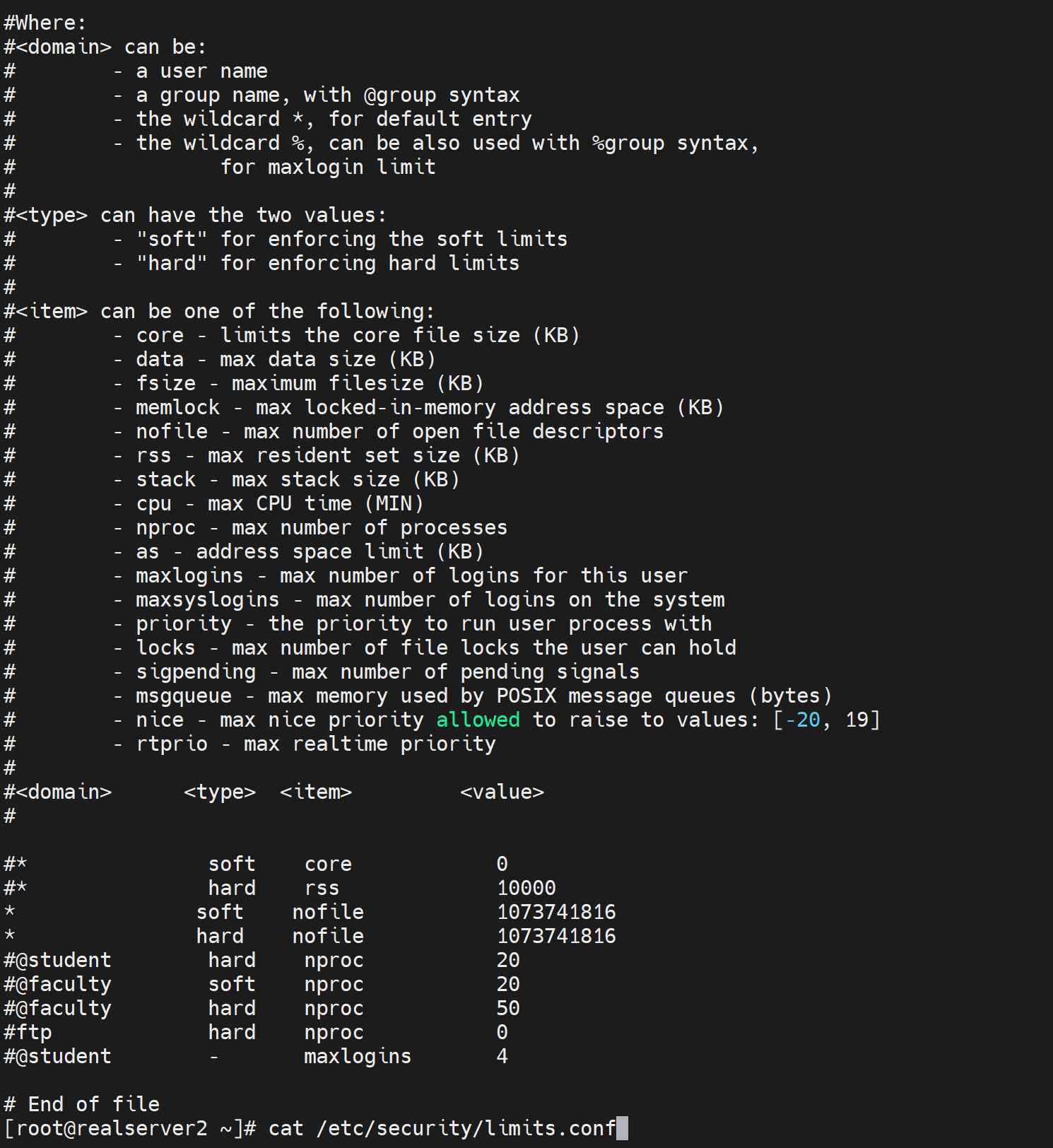This screenshot has height=1148, width=1053.
Task: Click the value 1073741816 on the soft nofile line
Action: point(556,912)
